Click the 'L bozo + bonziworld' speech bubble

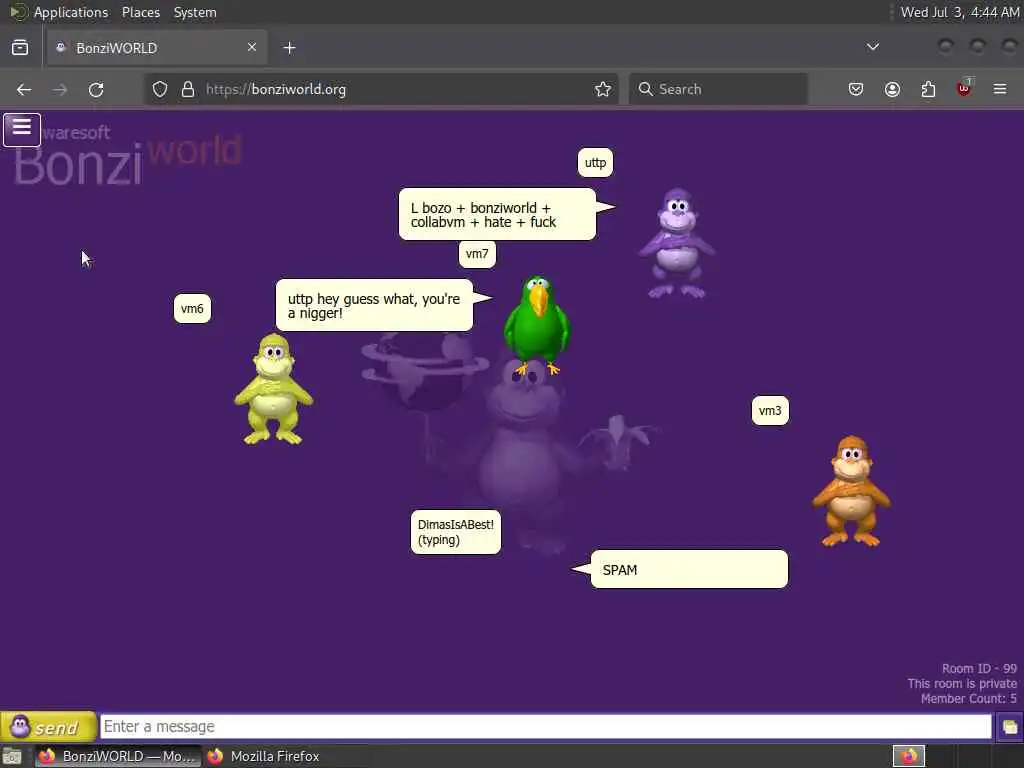tap(497, 215)
